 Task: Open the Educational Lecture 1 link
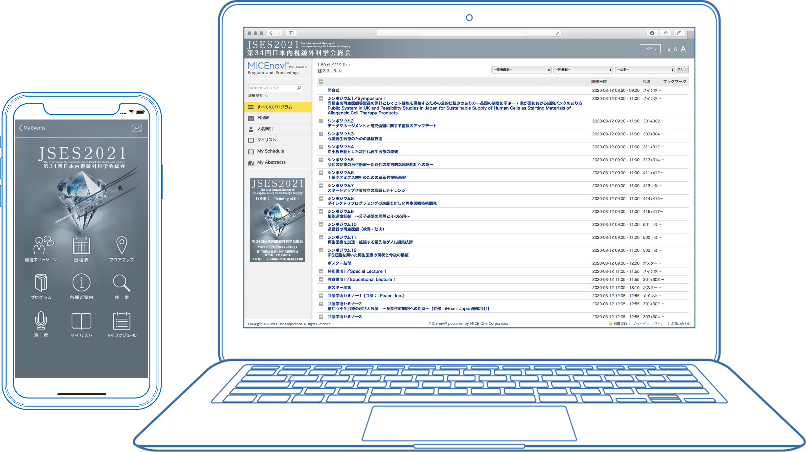[361, 280]
